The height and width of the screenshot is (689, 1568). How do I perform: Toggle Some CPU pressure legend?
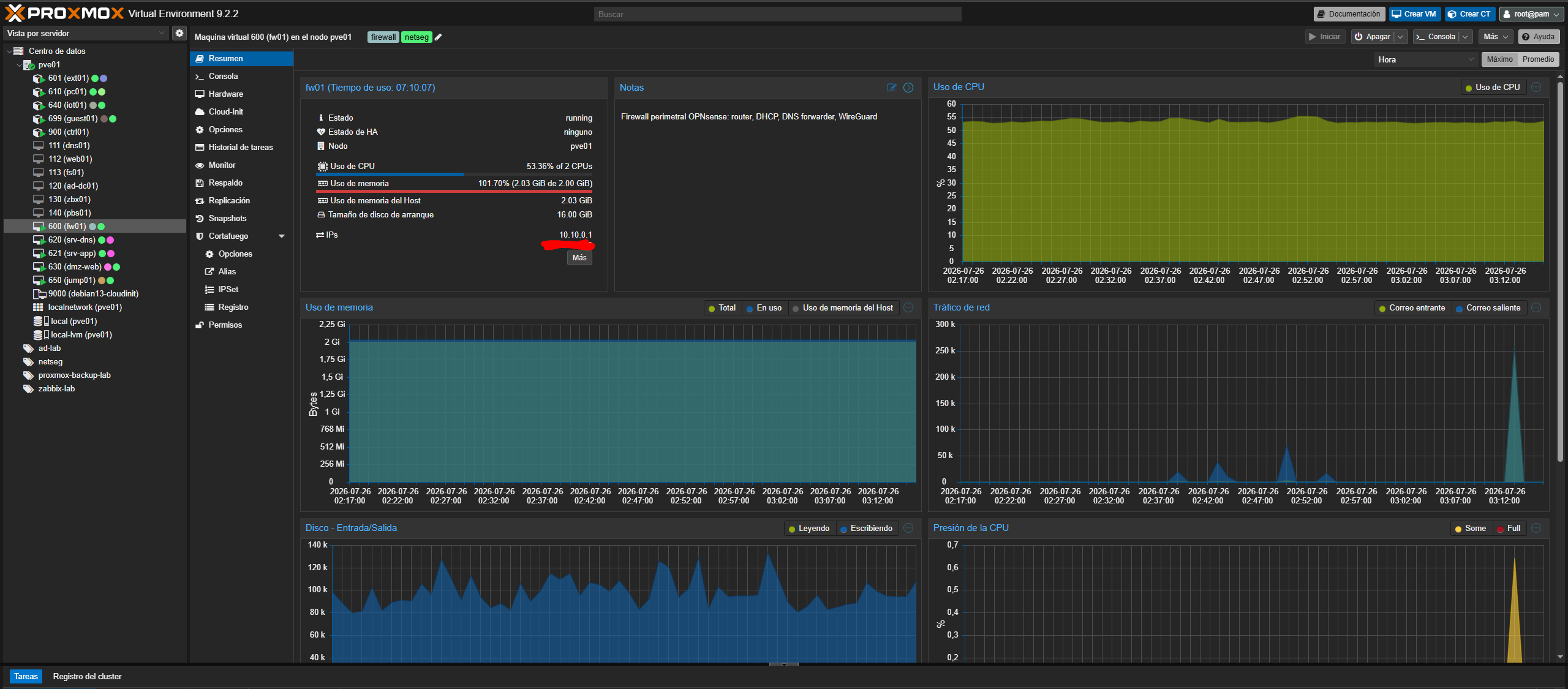click(x=1471, y=528)
